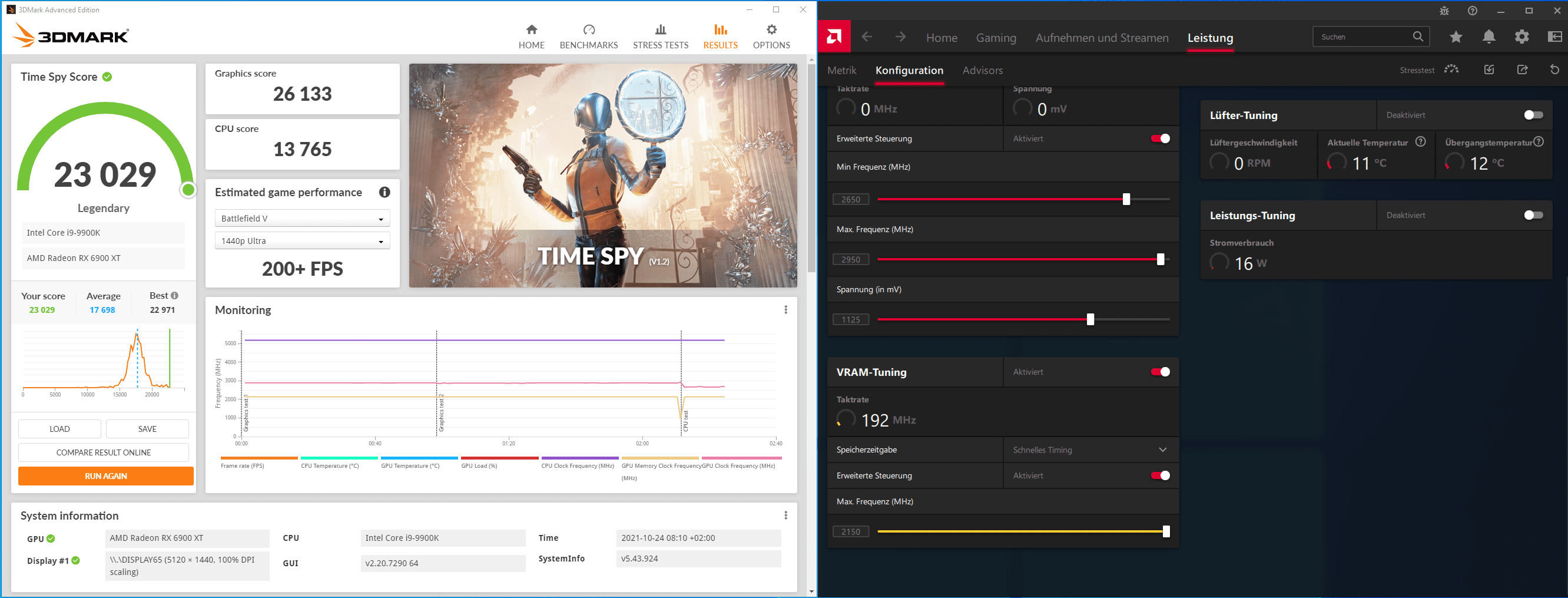The image size is (1568, 598).
Task: Toggle the Radeon Software sidebar panel icon
Action: 1554,37
